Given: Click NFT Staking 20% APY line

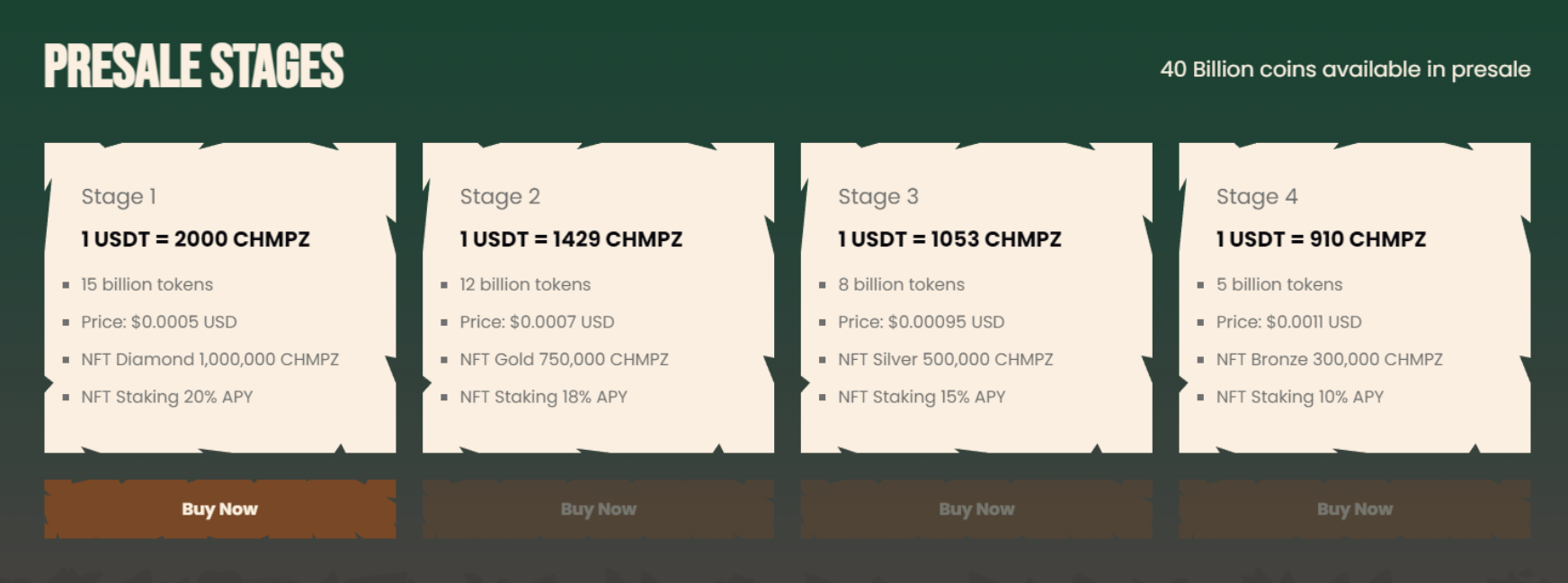Looking at the screenshot, I should 166,397.
